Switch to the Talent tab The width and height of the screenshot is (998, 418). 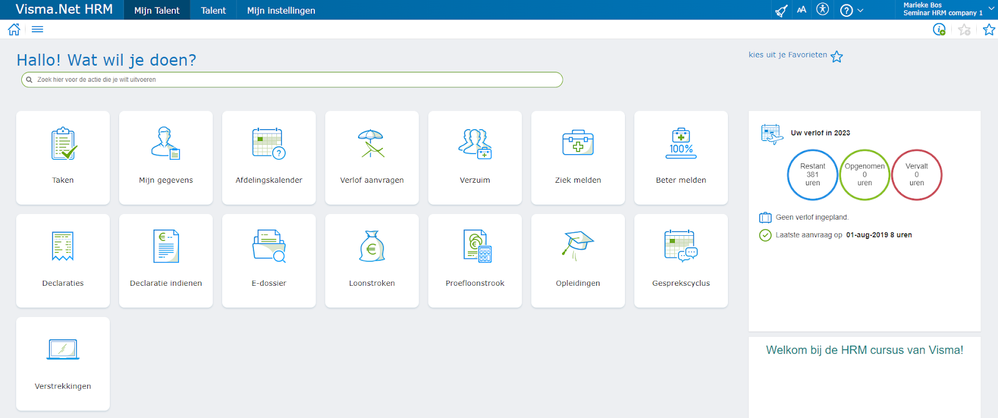(213, 10)
